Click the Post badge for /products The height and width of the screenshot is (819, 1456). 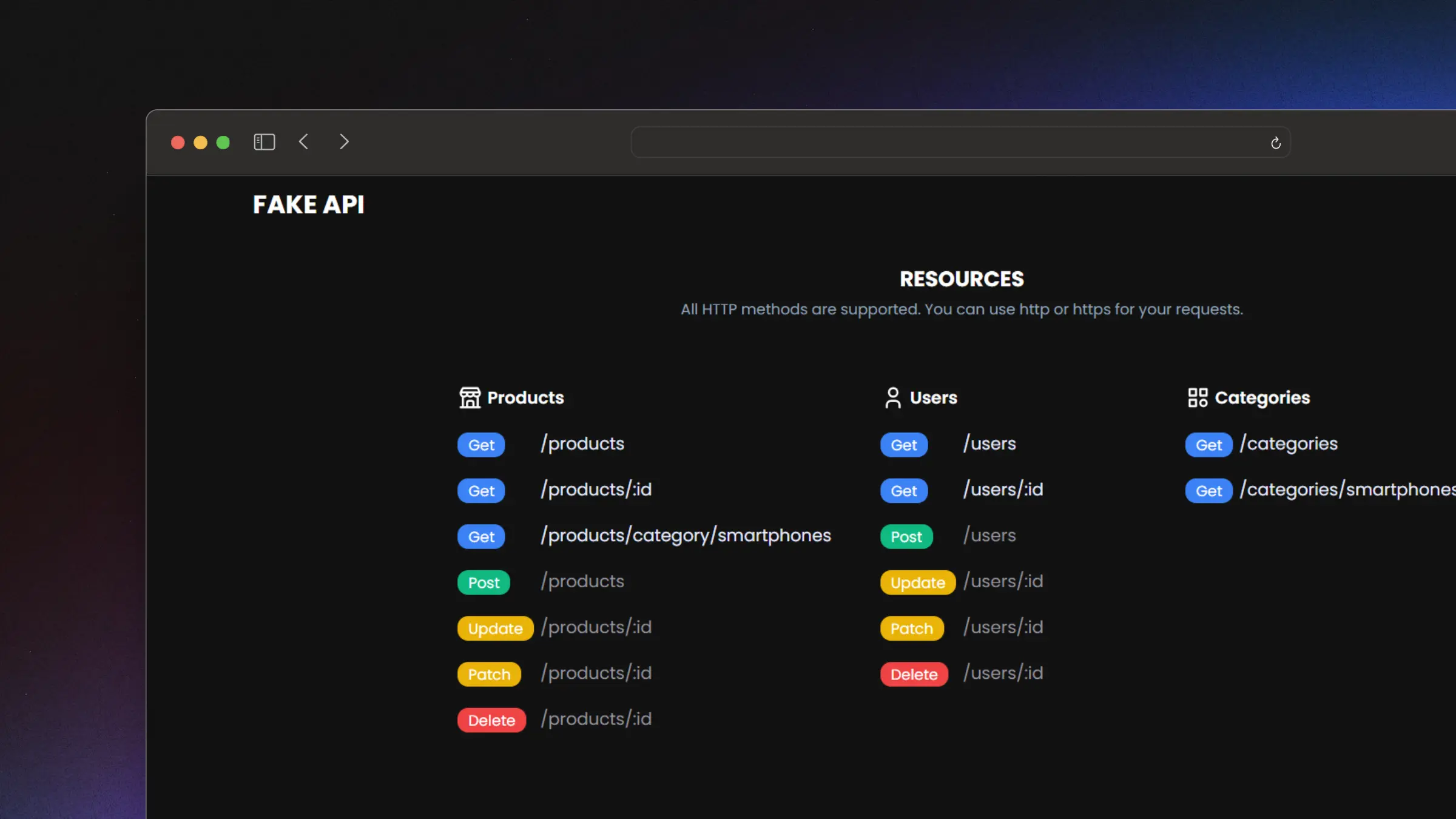point(484,582)
